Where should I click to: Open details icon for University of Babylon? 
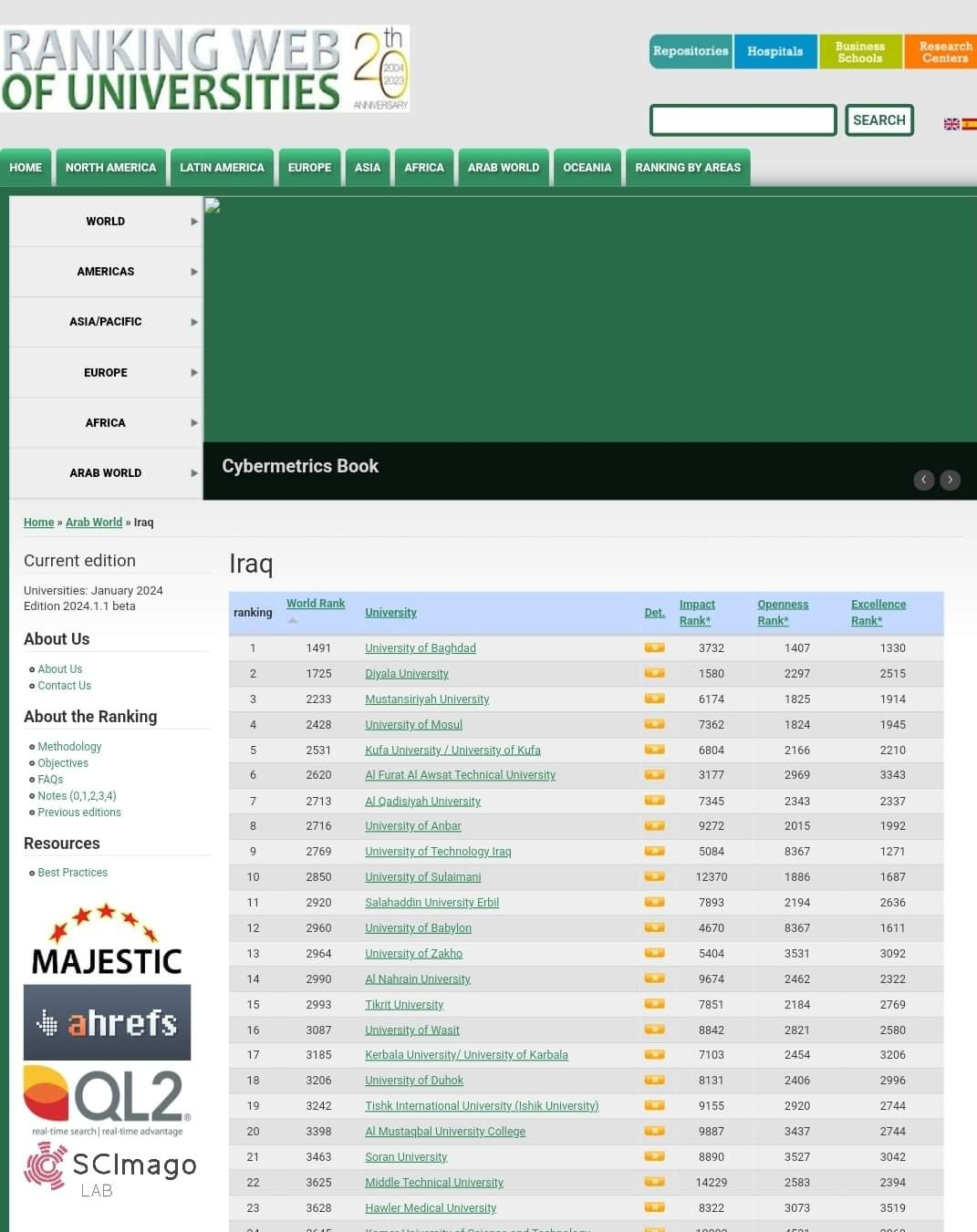coord(654,927)
